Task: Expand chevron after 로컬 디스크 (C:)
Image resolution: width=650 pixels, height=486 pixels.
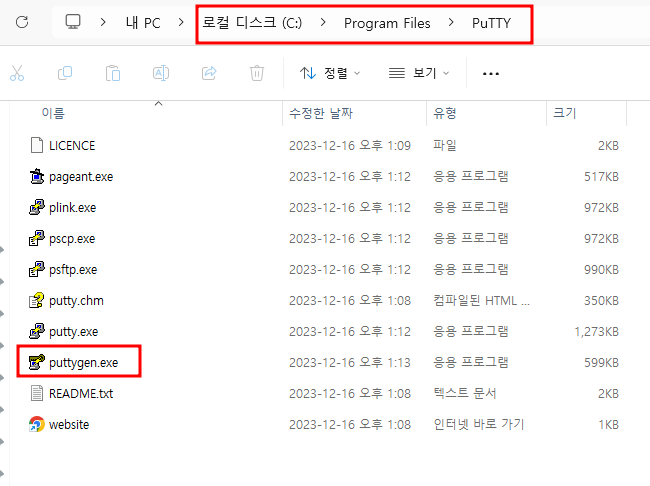Action: pyautogui.click(x=323, y=22)
